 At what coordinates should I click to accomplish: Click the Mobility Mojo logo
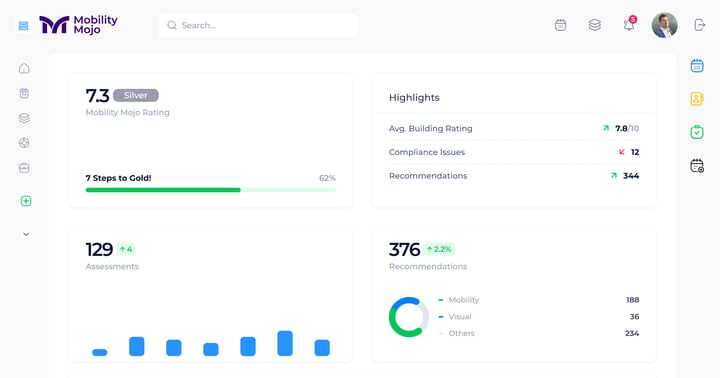(79, 25)
